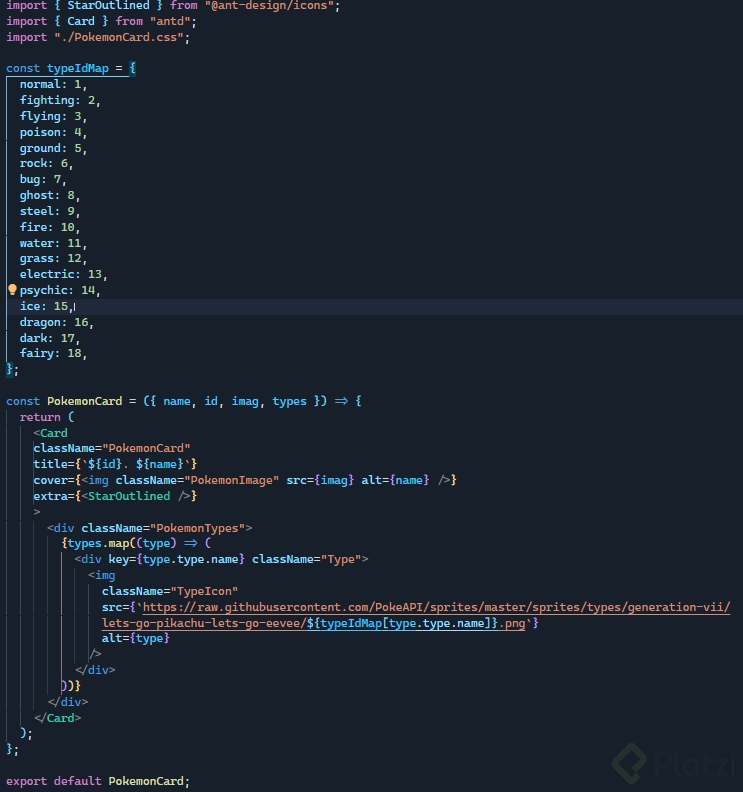Image resolution: width=743 pixels, height=792 pixels.
Task: Click the 'ghost: 8,' line
Action: tap(49, 195)
